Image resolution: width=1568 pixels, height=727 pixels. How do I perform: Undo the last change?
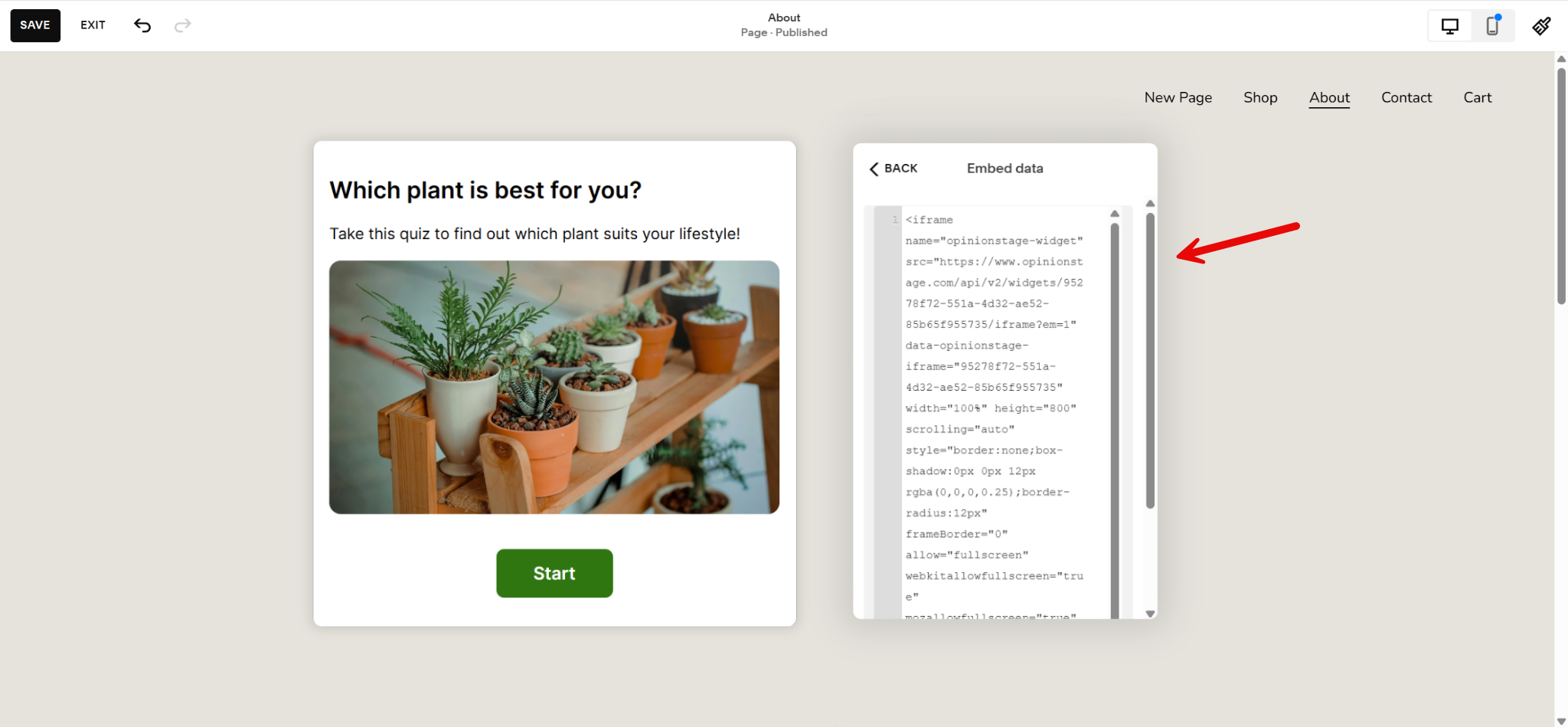(142, 25)
